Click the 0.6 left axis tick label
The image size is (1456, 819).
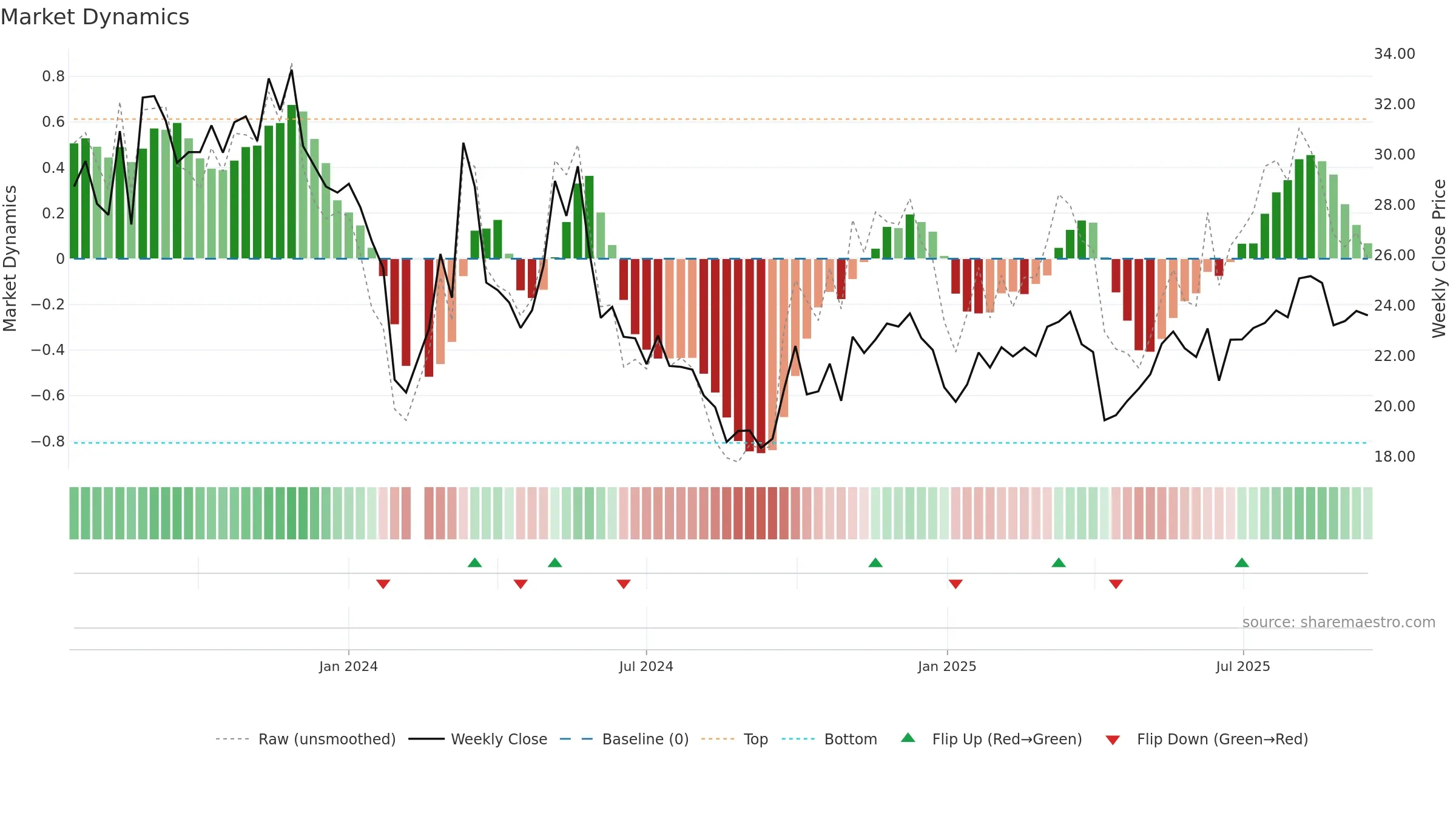53,122
